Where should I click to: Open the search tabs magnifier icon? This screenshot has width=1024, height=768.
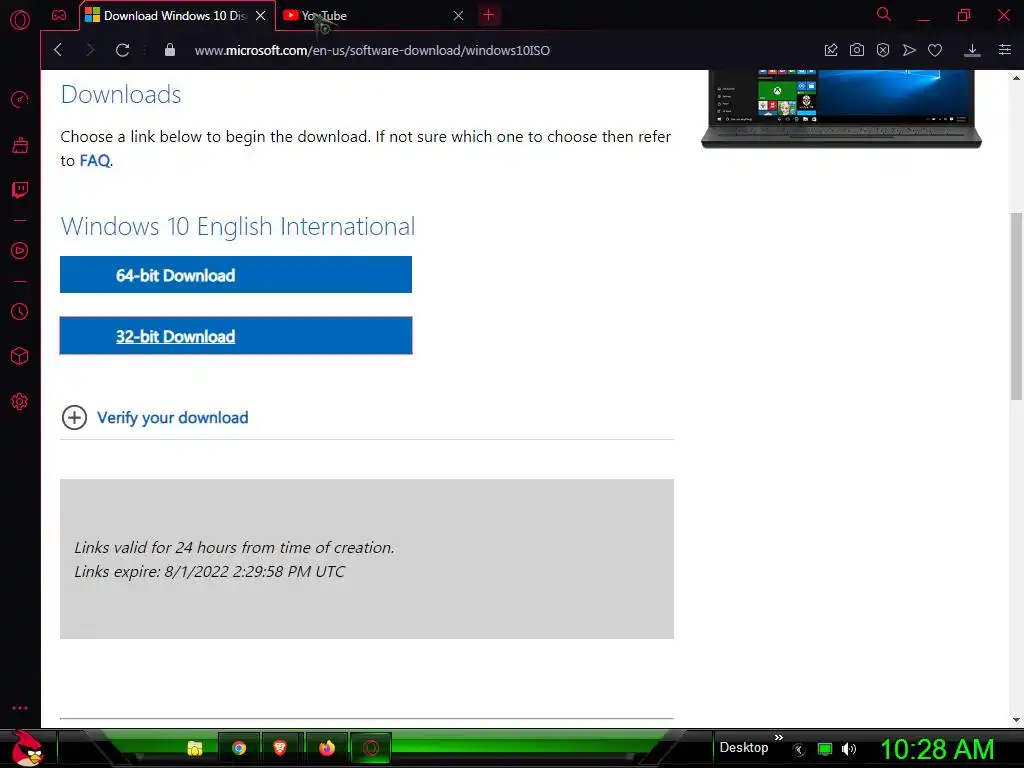(884, 14)
